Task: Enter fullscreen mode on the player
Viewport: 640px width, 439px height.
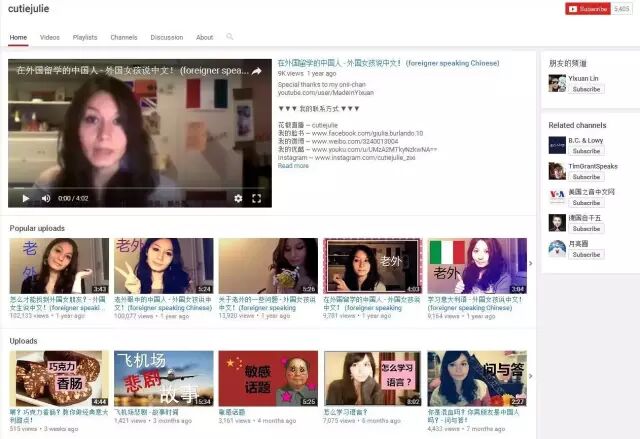Action: coord(256,198)
